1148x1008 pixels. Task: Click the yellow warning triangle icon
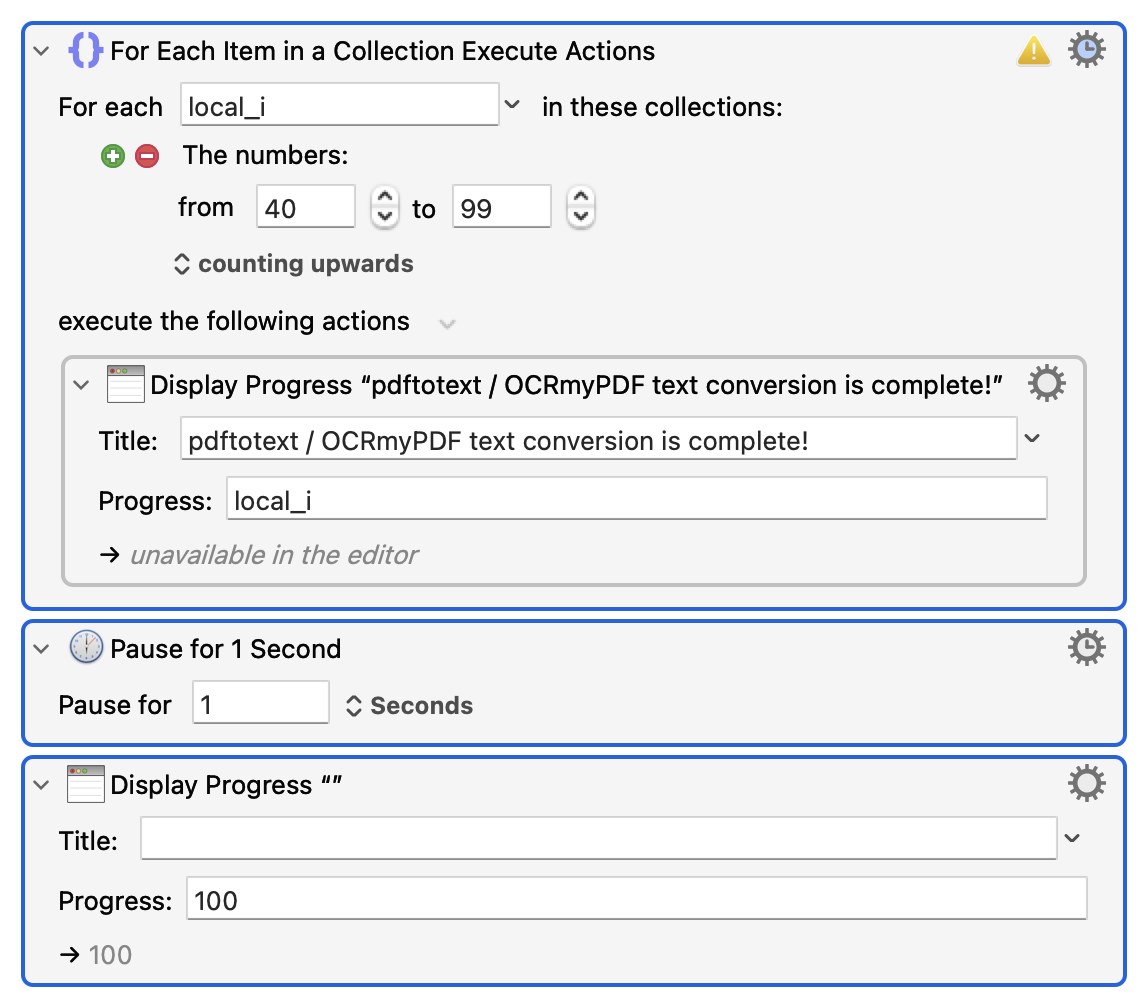click(1034, 50)
